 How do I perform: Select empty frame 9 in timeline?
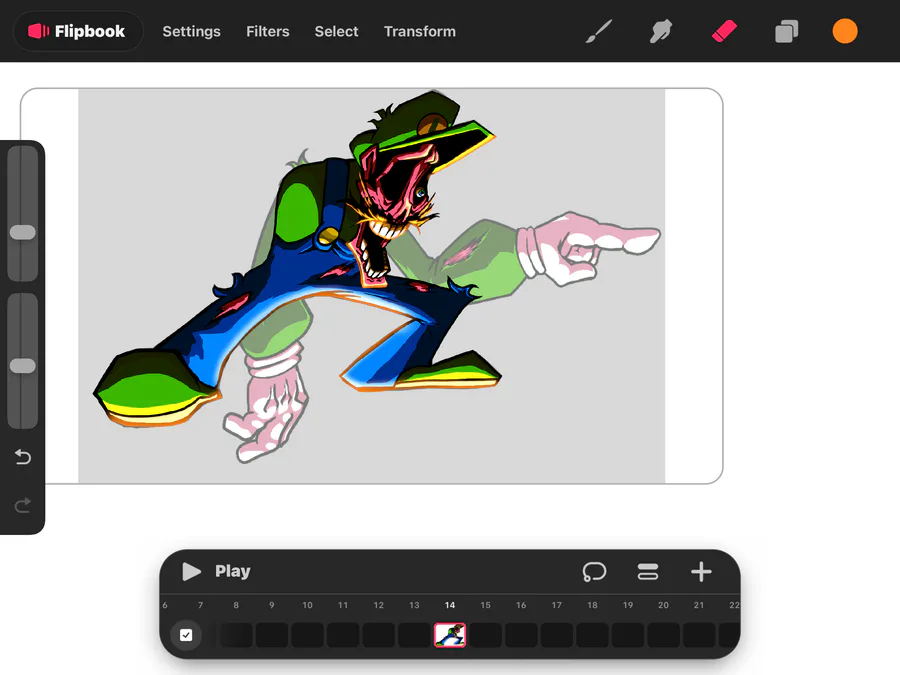coord(271,635)
